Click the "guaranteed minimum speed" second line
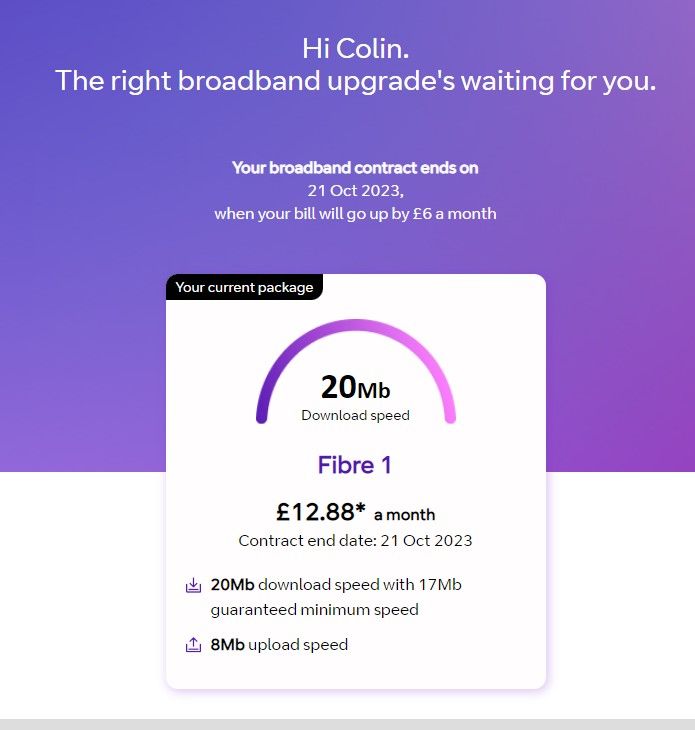 coord(314,609)
